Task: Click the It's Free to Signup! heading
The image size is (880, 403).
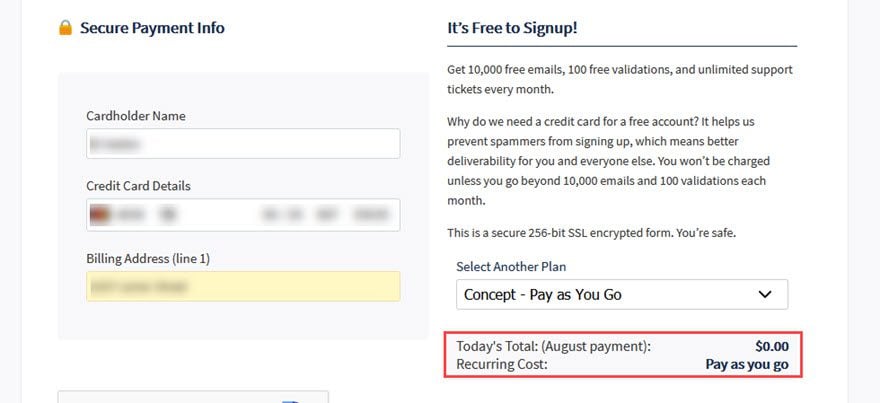Action: [x=512, y=28]
